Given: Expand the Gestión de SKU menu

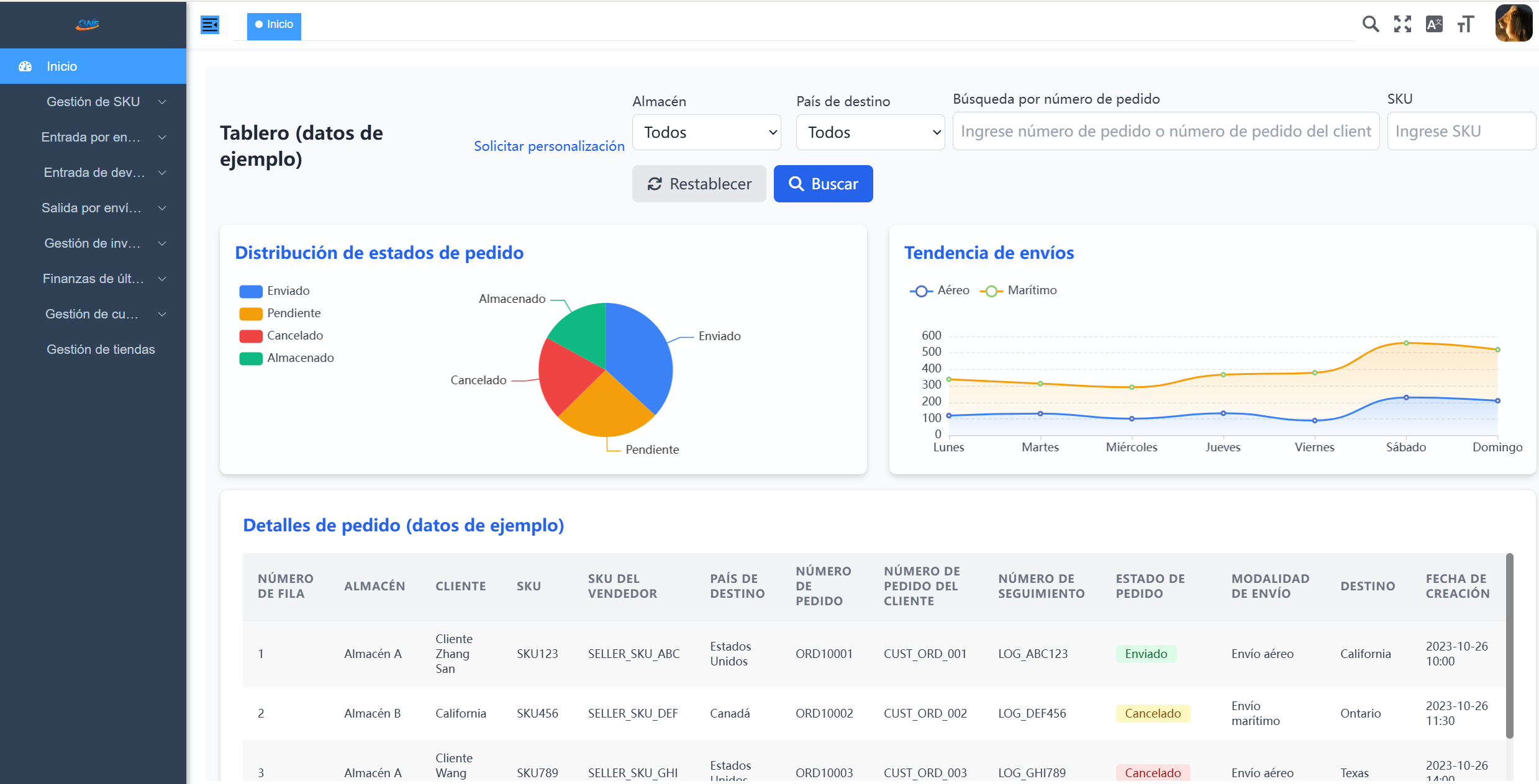Looking at the screenshot, I should point(93,102).
